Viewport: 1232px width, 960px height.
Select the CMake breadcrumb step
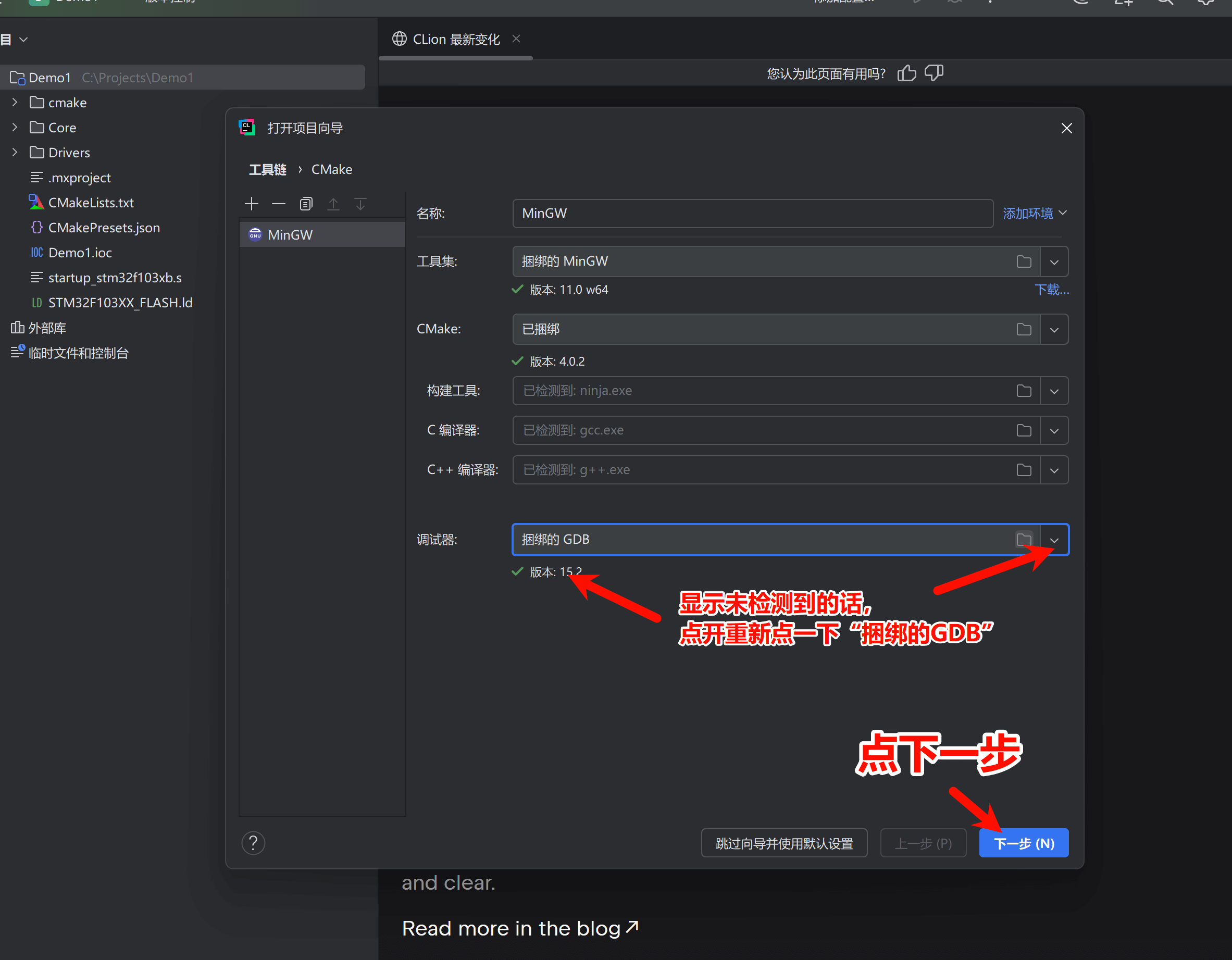[332, 170]
